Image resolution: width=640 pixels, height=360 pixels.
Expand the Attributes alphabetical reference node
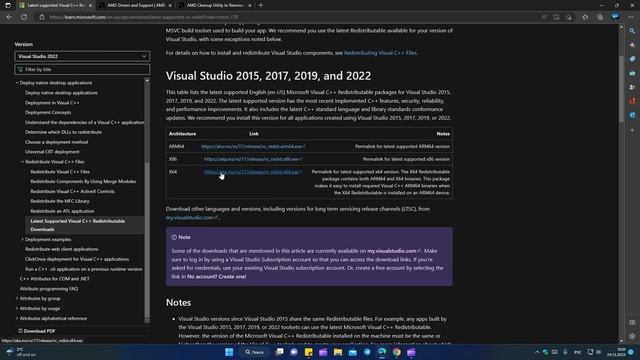(x=17, y=318)
